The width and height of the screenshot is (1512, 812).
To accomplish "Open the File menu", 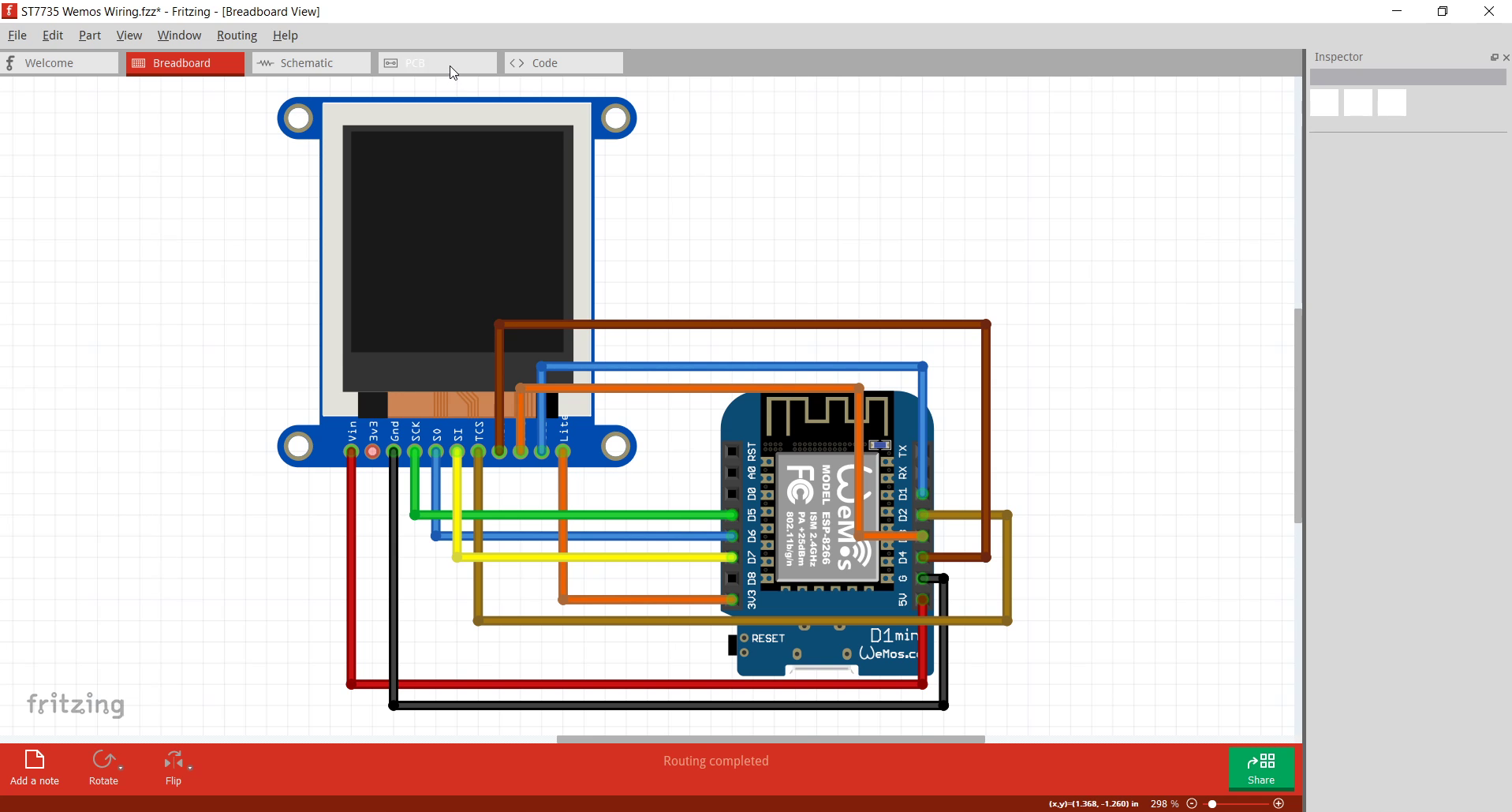I will [x=17, y=36].
